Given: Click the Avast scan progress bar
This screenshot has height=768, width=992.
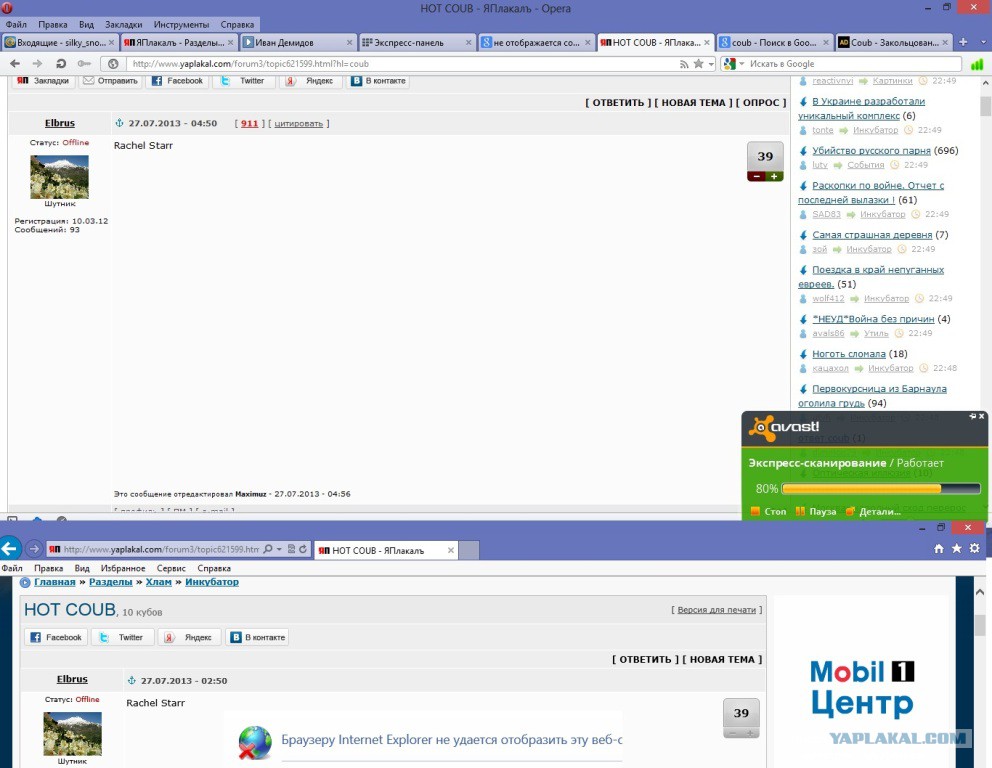Looking at the screenshot, I should tap(881, 488).
